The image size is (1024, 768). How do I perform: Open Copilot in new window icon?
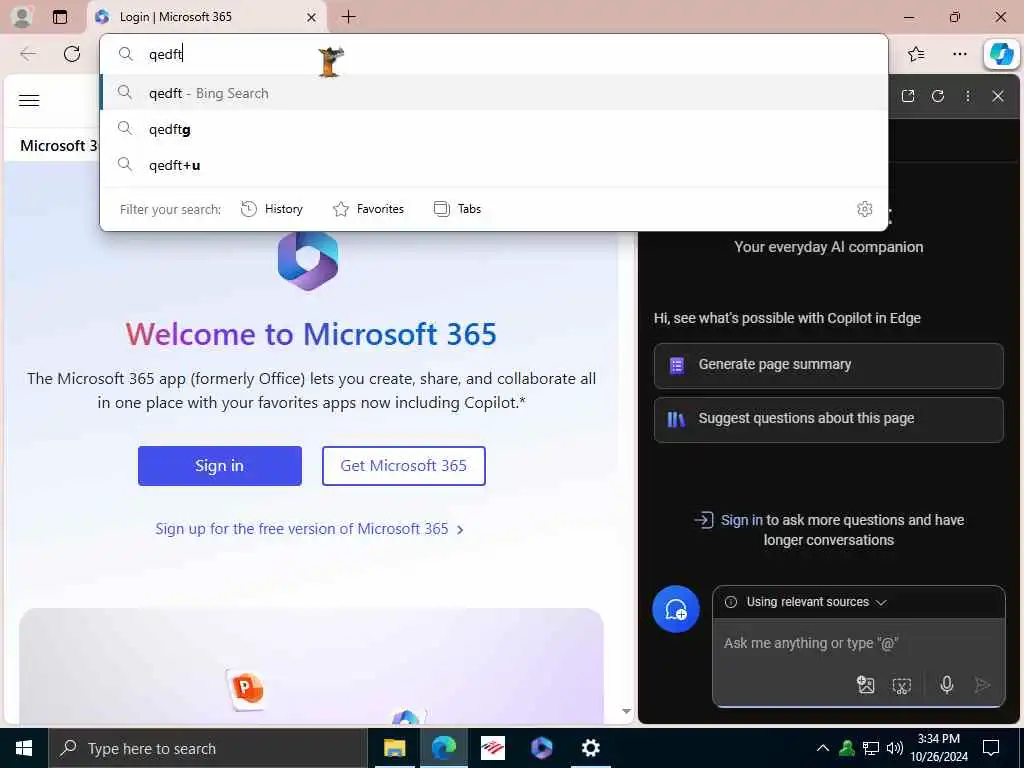908,96
